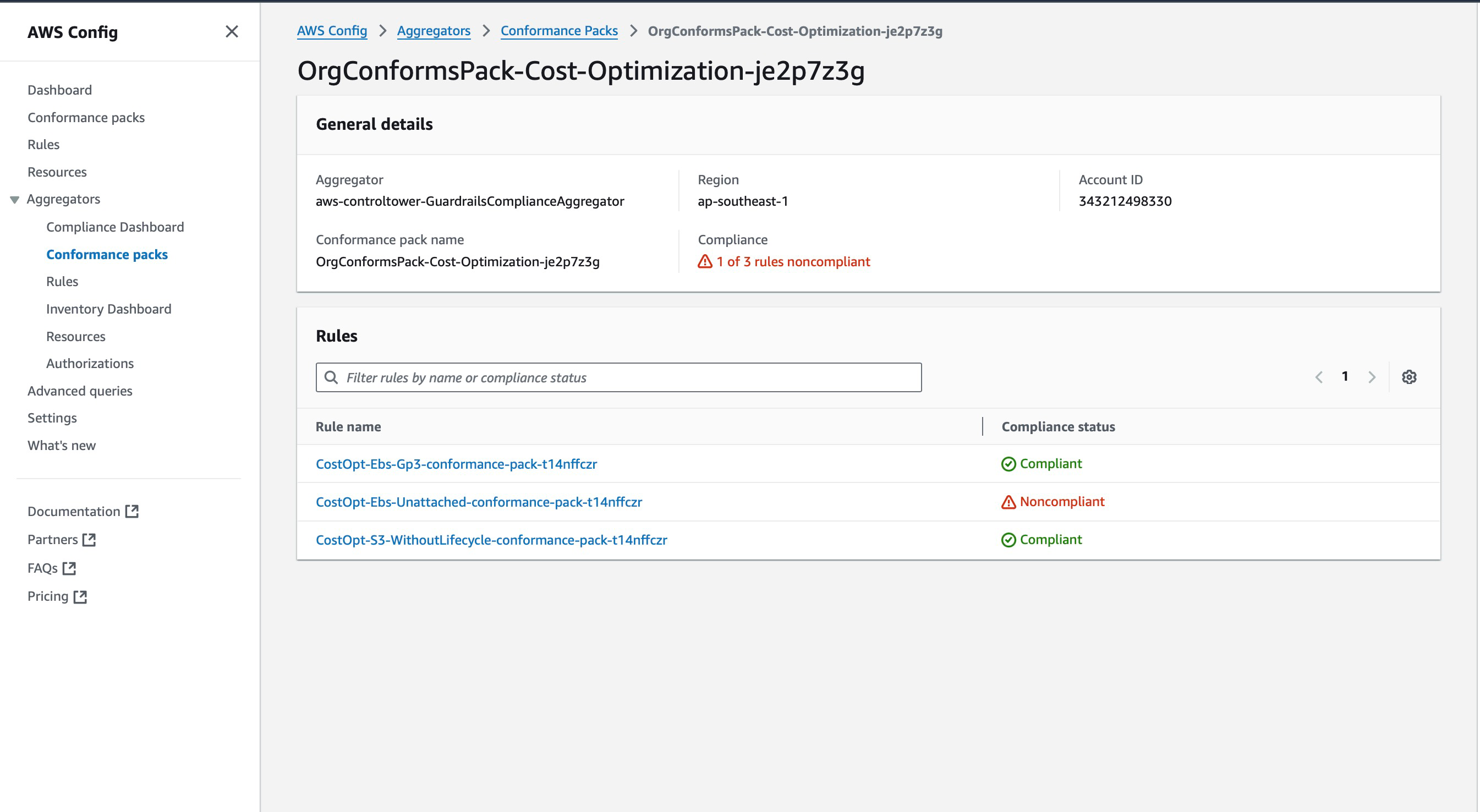Click the search magnifier in the Rules filter
The image size is (1480, 812).
(x=332, y=377)
